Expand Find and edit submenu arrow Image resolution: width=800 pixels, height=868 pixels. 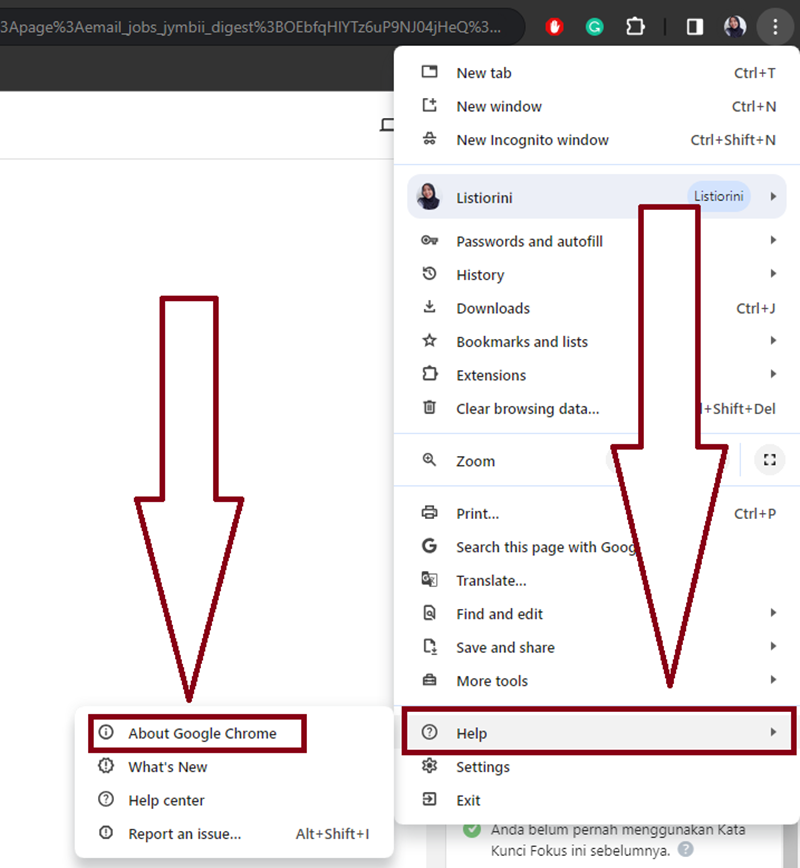773,613
